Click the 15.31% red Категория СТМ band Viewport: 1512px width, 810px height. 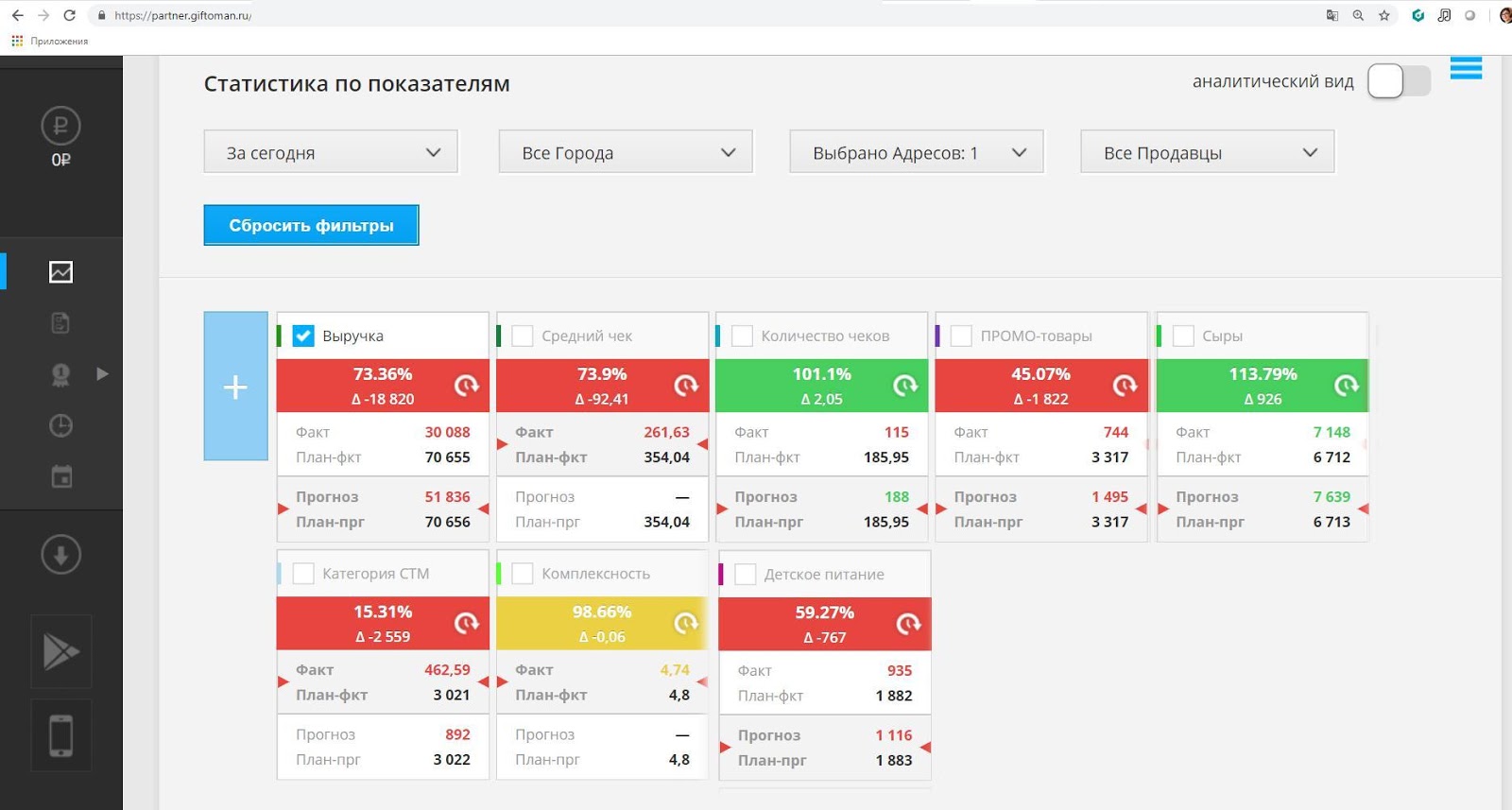coord(383,624)
